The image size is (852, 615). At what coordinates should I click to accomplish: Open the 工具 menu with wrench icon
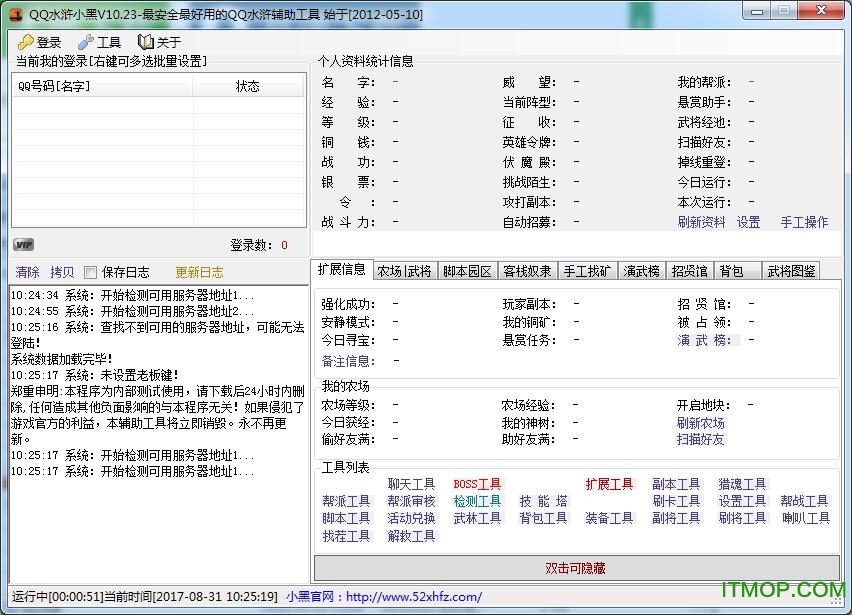point(99,42)
